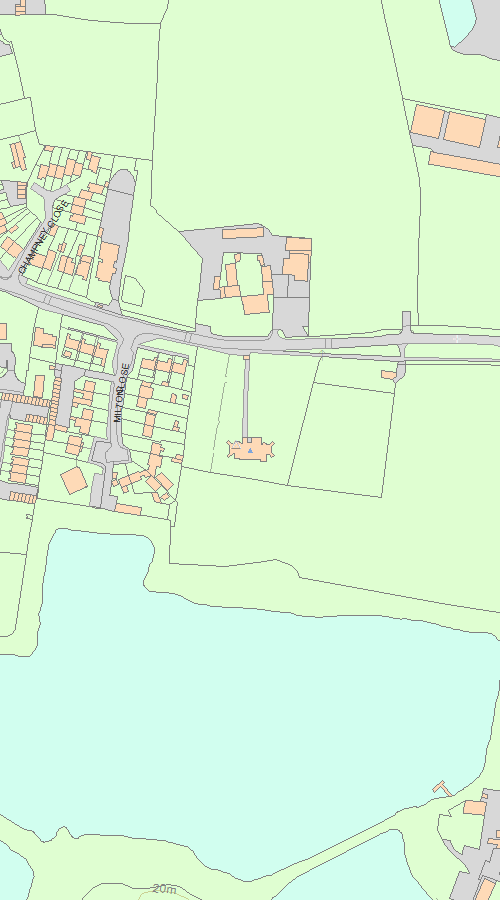Select the L-shaped jetty structure at the lake edge
This screenshot has width=500, height=900.
(x=442, y=788)
